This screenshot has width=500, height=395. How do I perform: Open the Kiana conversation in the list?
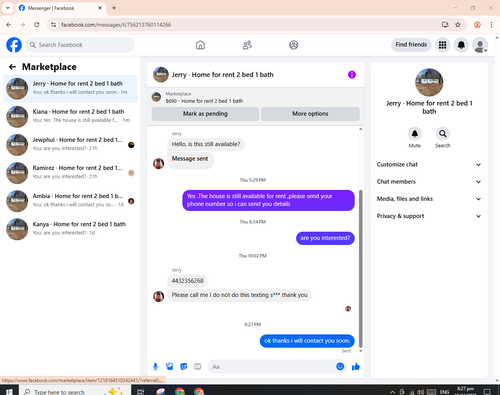(70, 117)
